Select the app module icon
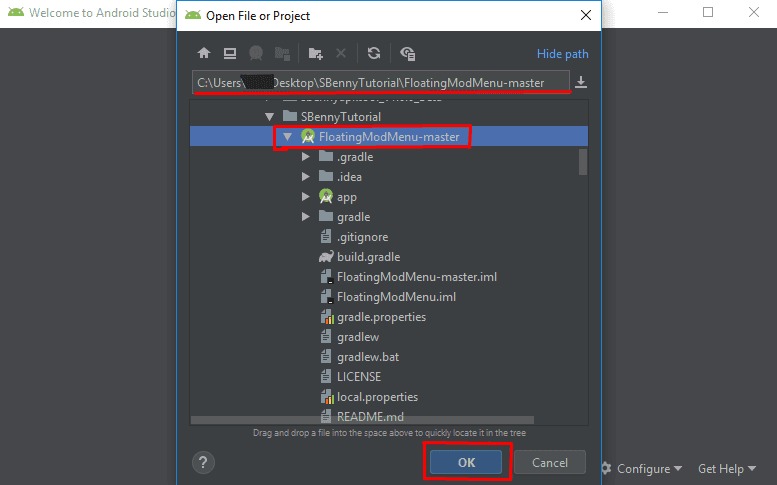Viewport: 777px width, 485px height. click(326, 197)
